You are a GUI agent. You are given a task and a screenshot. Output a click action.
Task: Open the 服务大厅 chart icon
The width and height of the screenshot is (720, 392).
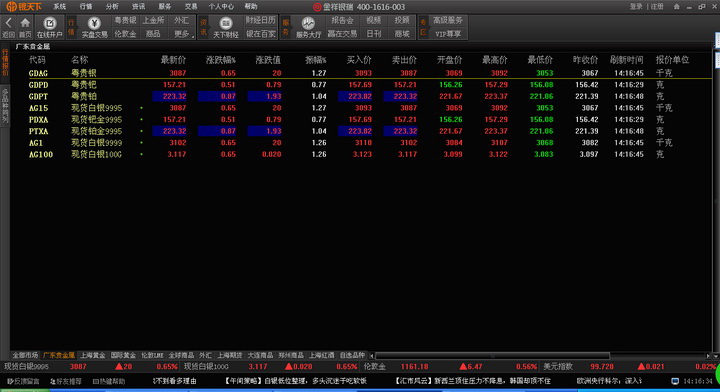[308, 23]
